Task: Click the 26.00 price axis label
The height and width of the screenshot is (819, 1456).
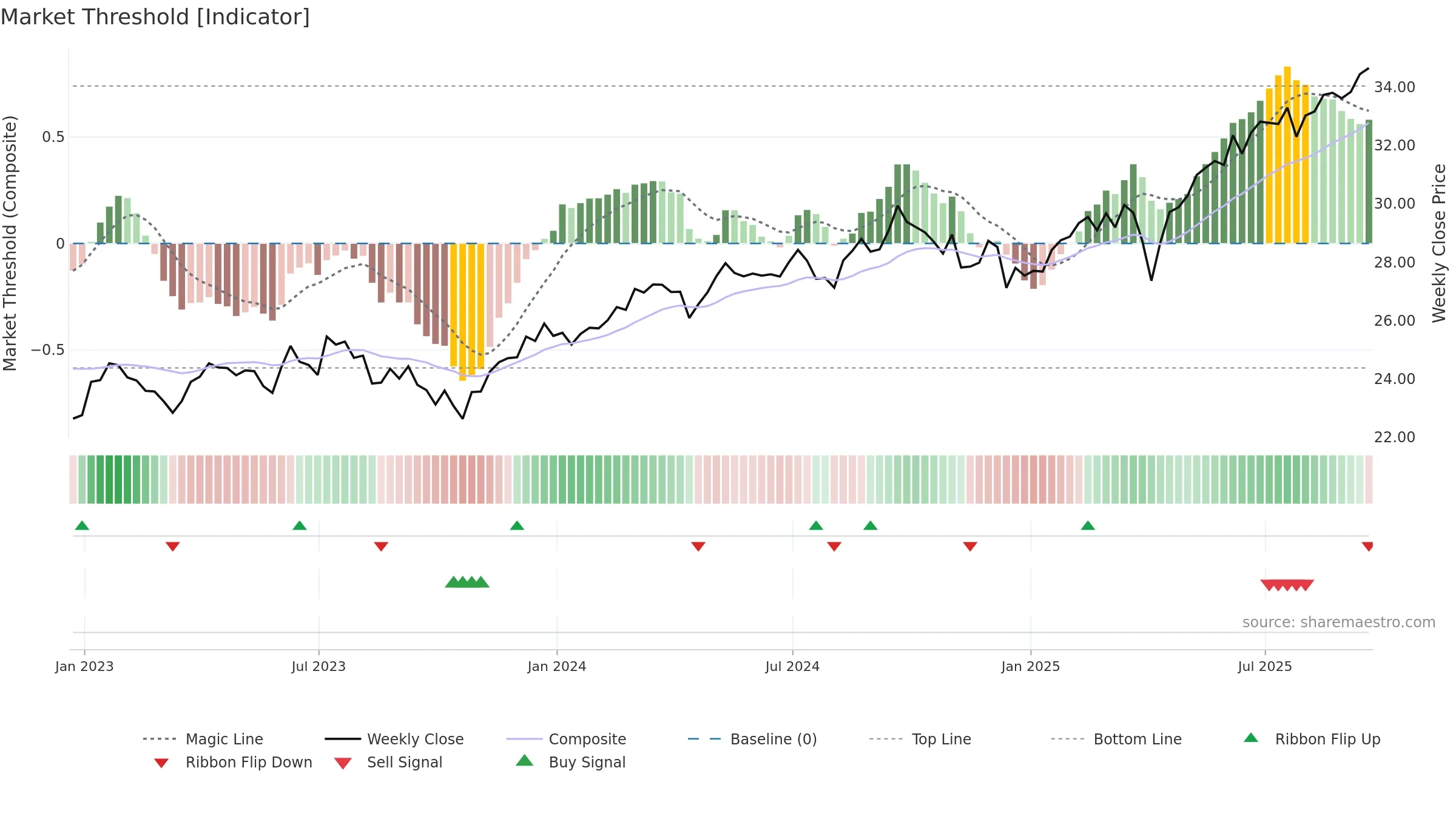Action: pyautogui.click(x=1395, y=321)
